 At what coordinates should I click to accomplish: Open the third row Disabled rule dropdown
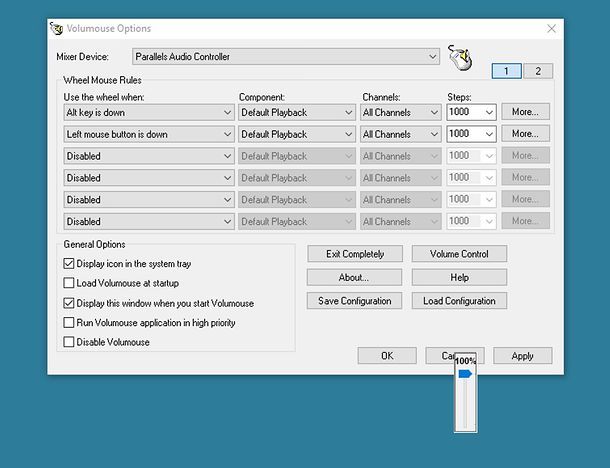[148, 156]
